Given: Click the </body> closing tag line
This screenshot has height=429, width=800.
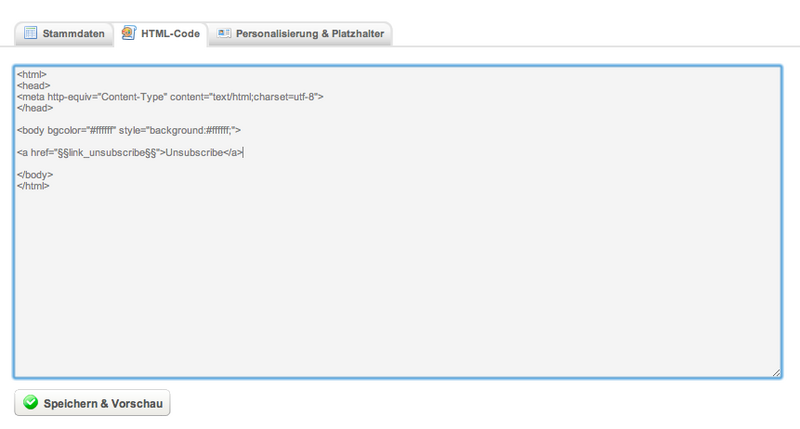Looking at the screenshot, I should [x=35, y=175].
